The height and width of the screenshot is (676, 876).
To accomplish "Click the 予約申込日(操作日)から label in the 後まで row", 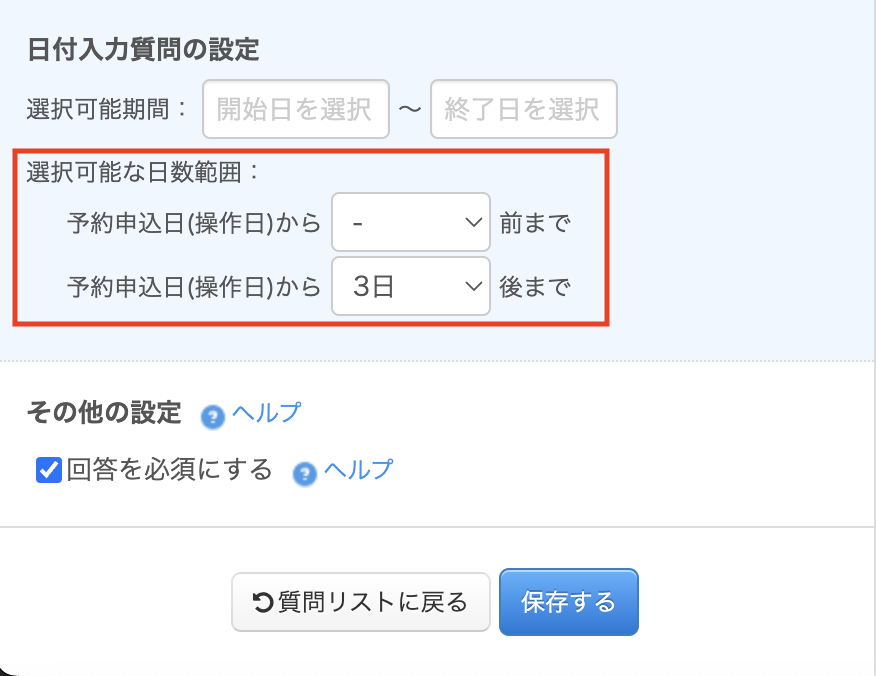I will pyautogui.click(x=194, y=287).
